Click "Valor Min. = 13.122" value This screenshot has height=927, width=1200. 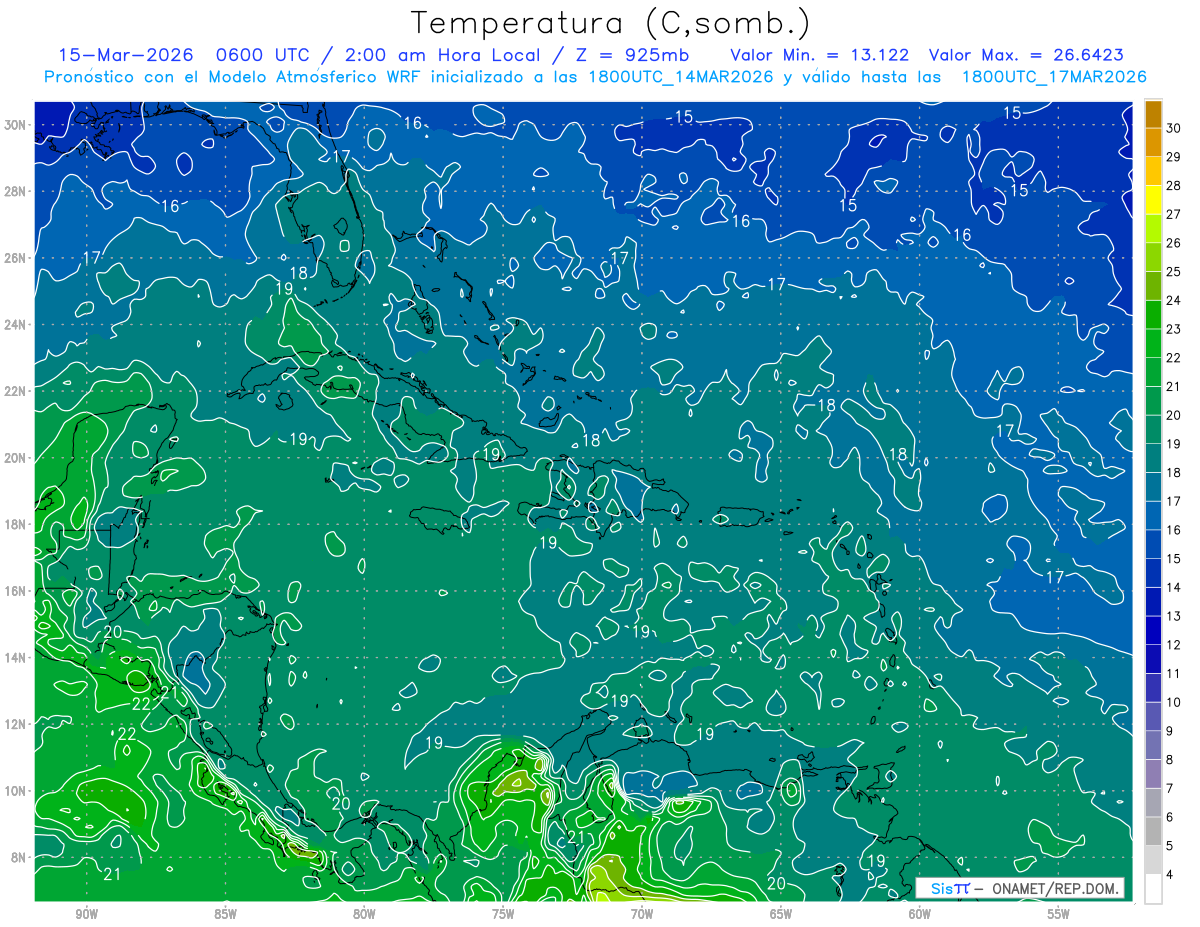point(819,55)
